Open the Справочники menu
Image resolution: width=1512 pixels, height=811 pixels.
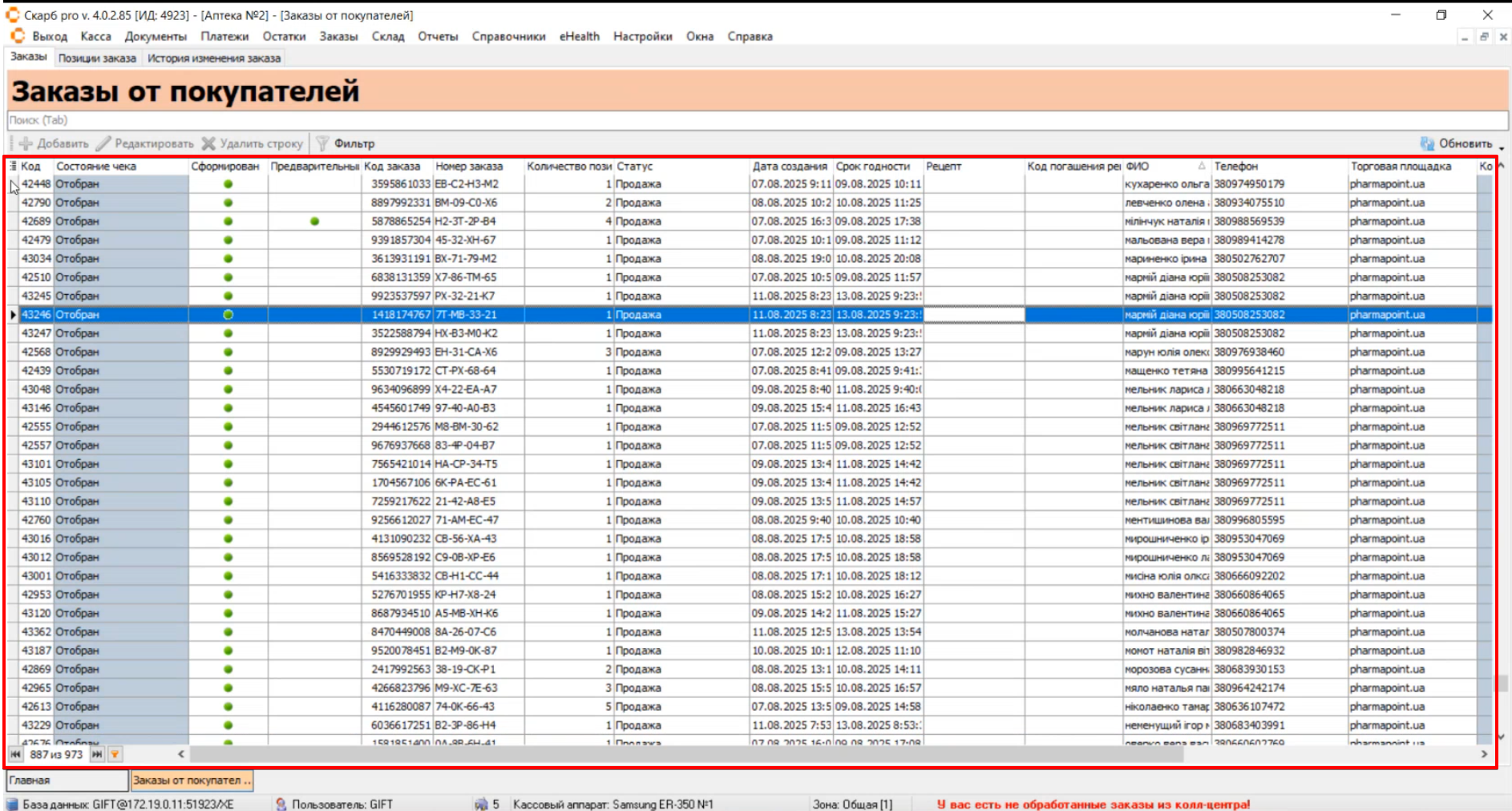[508, 36]
